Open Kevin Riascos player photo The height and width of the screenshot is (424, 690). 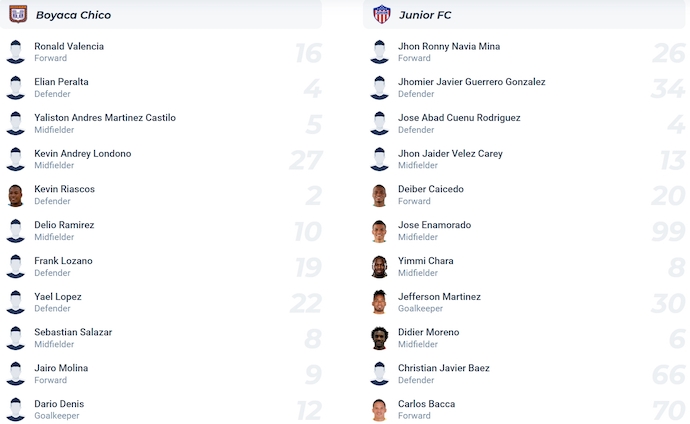[15, 195]
